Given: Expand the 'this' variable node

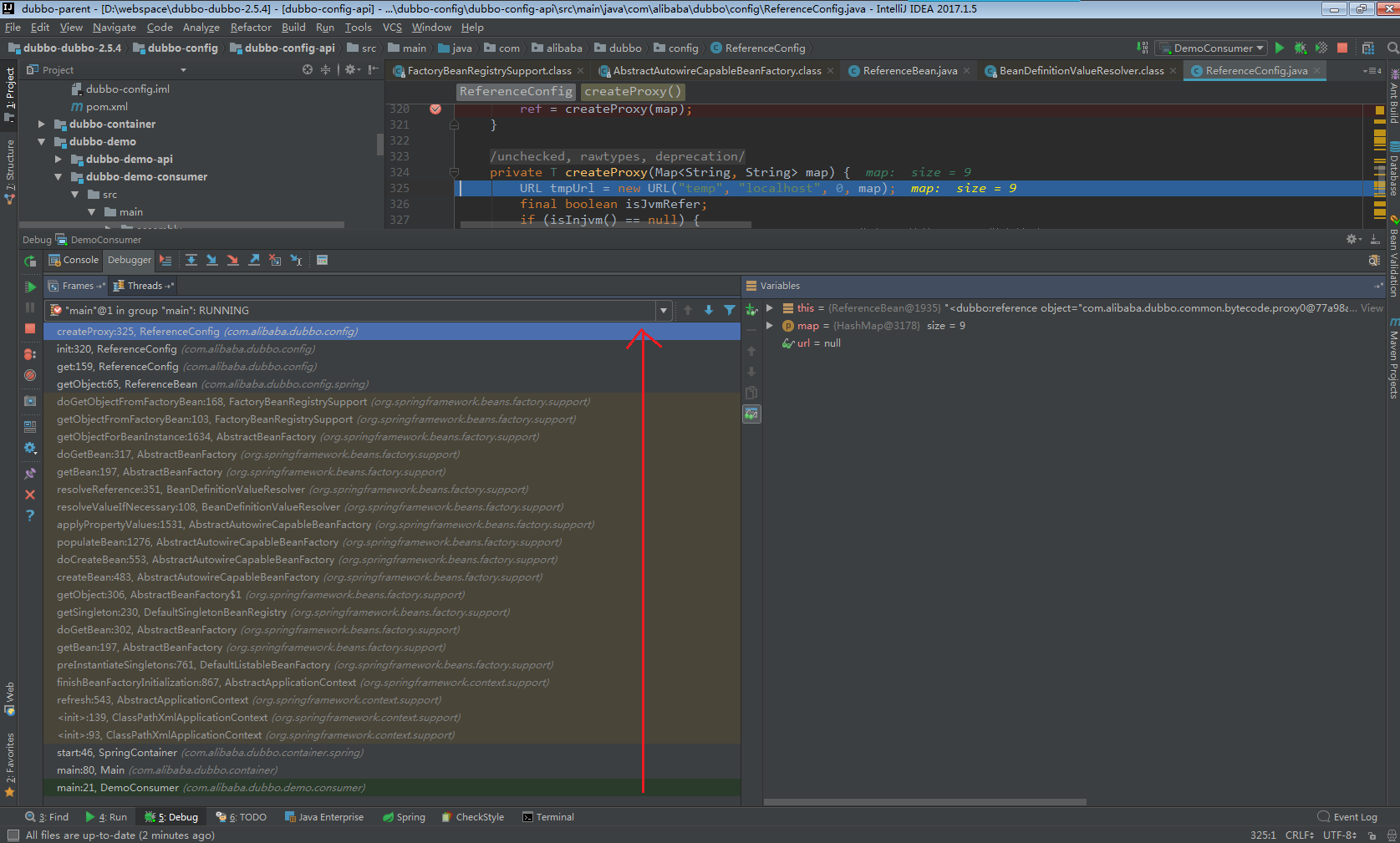Looking at the screenshot, I should click(x=770, y=308).
